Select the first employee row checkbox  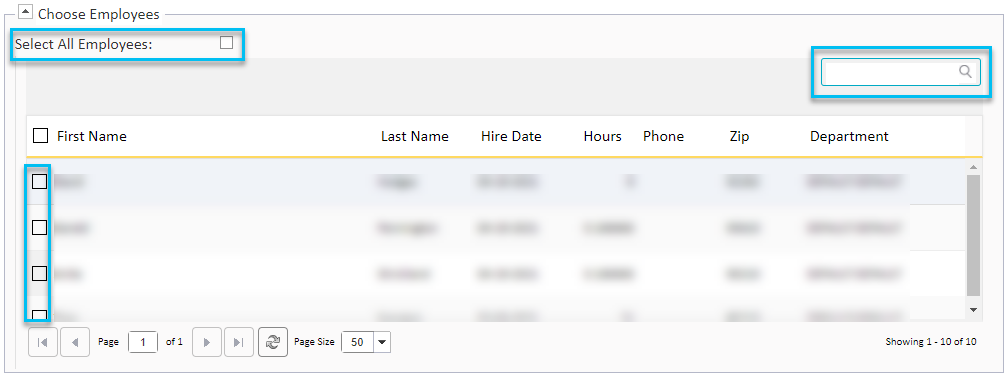tap(40, 182)
